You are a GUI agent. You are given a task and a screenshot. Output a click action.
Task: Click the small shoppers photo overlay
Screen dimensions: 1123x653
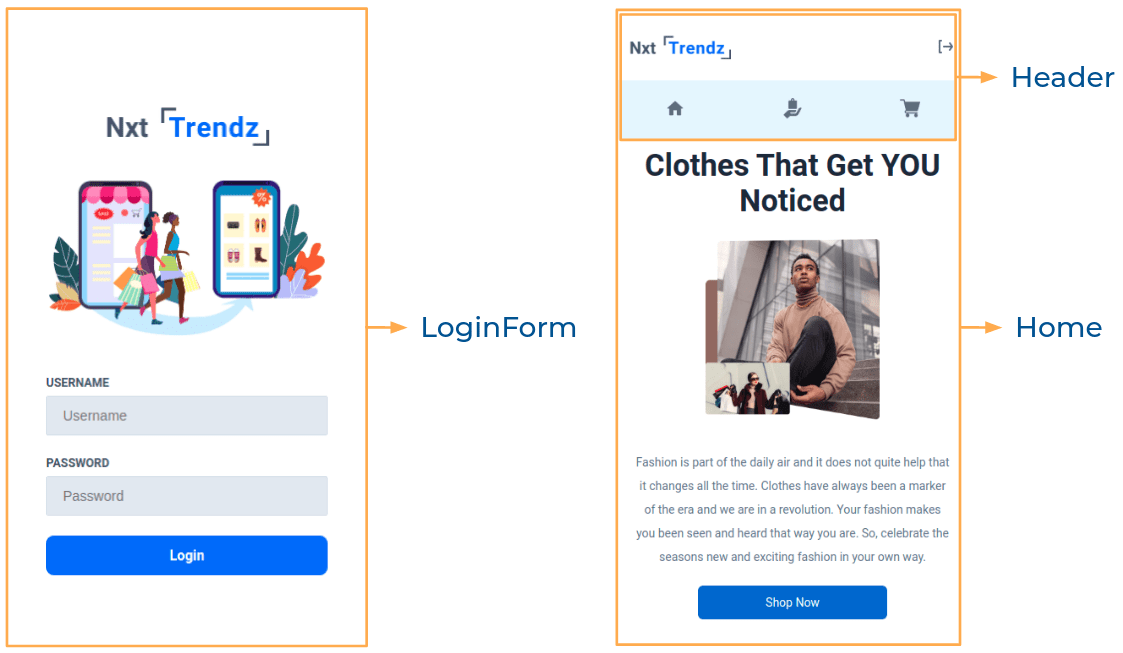[748, 388]
